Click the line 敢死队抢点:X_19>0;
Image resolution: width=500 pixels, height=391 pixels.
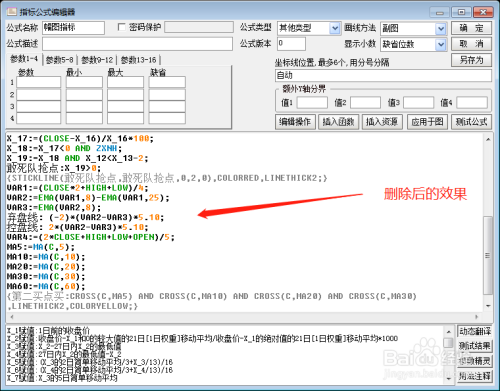tap(54, 168)
